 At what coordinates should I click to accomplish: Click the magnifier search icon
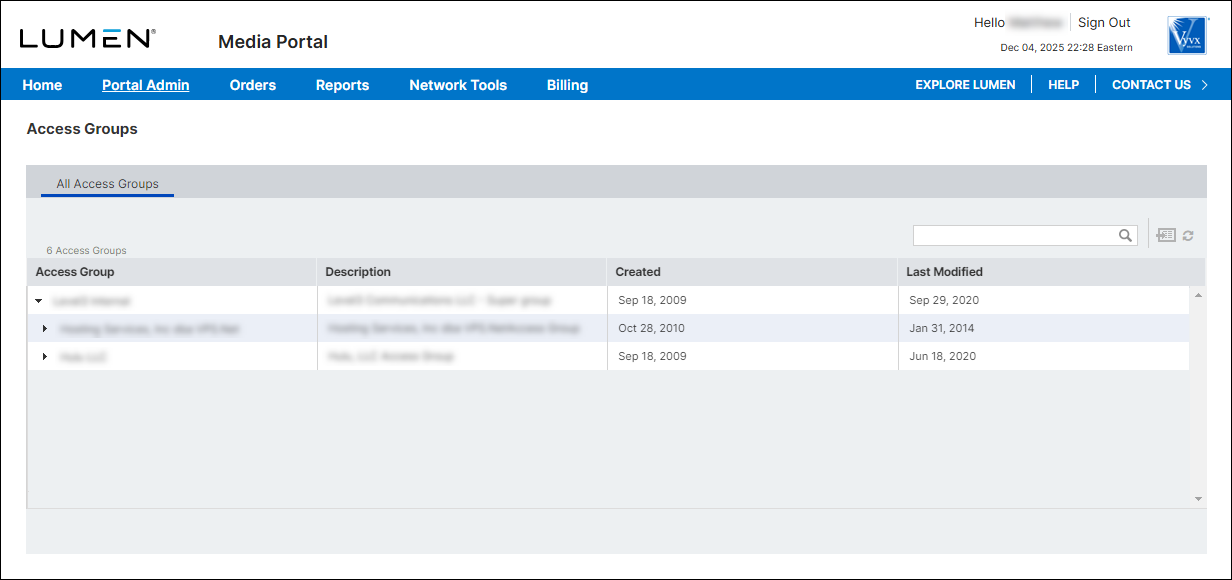[1125, 235]
